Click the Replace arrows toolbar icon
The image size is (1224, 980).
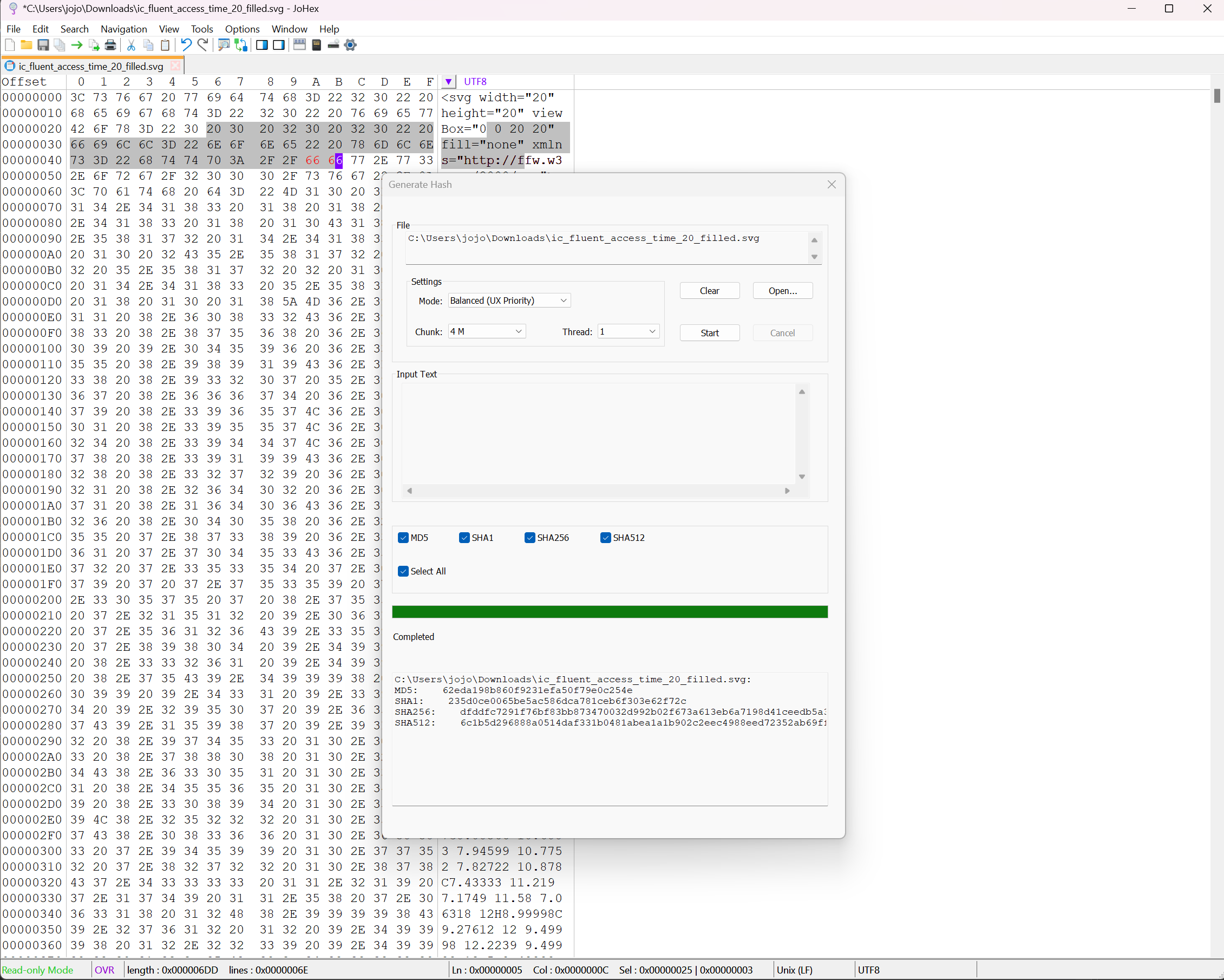pyautogui.click(x=241, y=45)
